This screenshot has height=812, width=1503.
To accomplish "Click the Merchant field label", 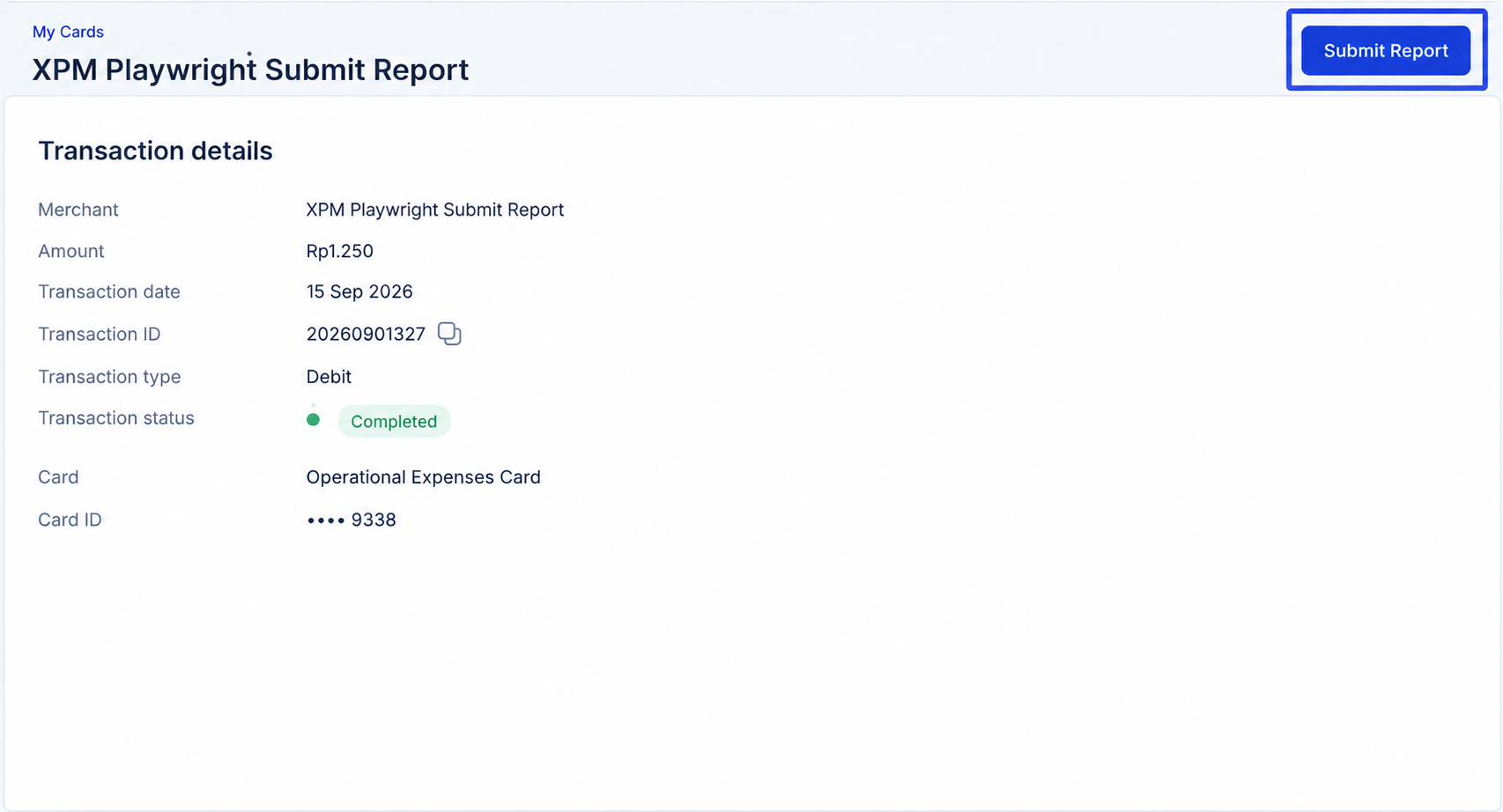I will point(78,210).
